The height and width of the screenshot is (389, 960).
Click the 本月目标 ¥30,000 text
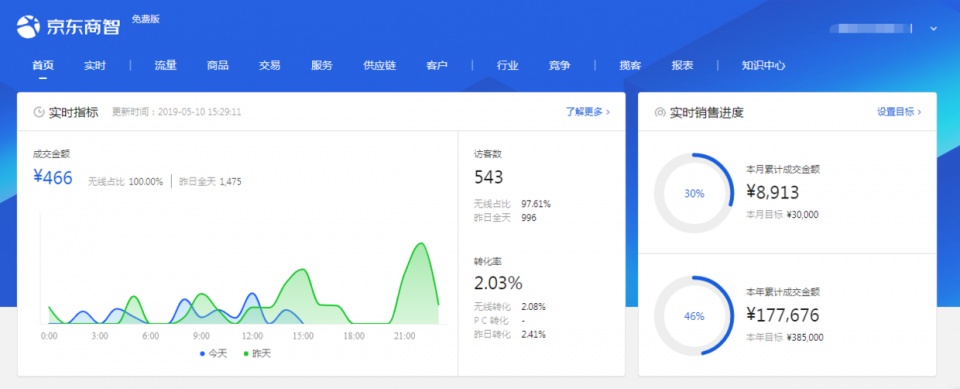[782, 215]
